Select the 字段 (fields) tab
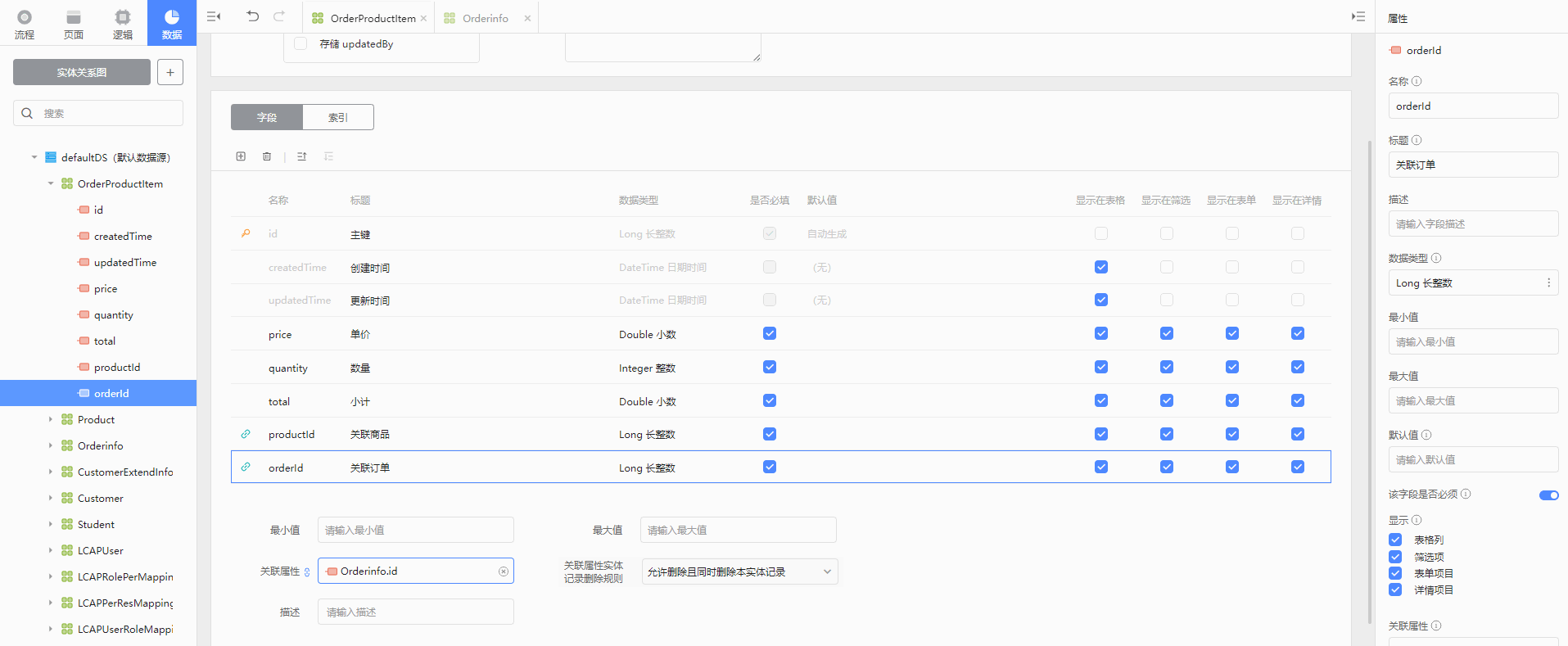The height and width of the screenshot is (646, 1568). coord(267,117)
